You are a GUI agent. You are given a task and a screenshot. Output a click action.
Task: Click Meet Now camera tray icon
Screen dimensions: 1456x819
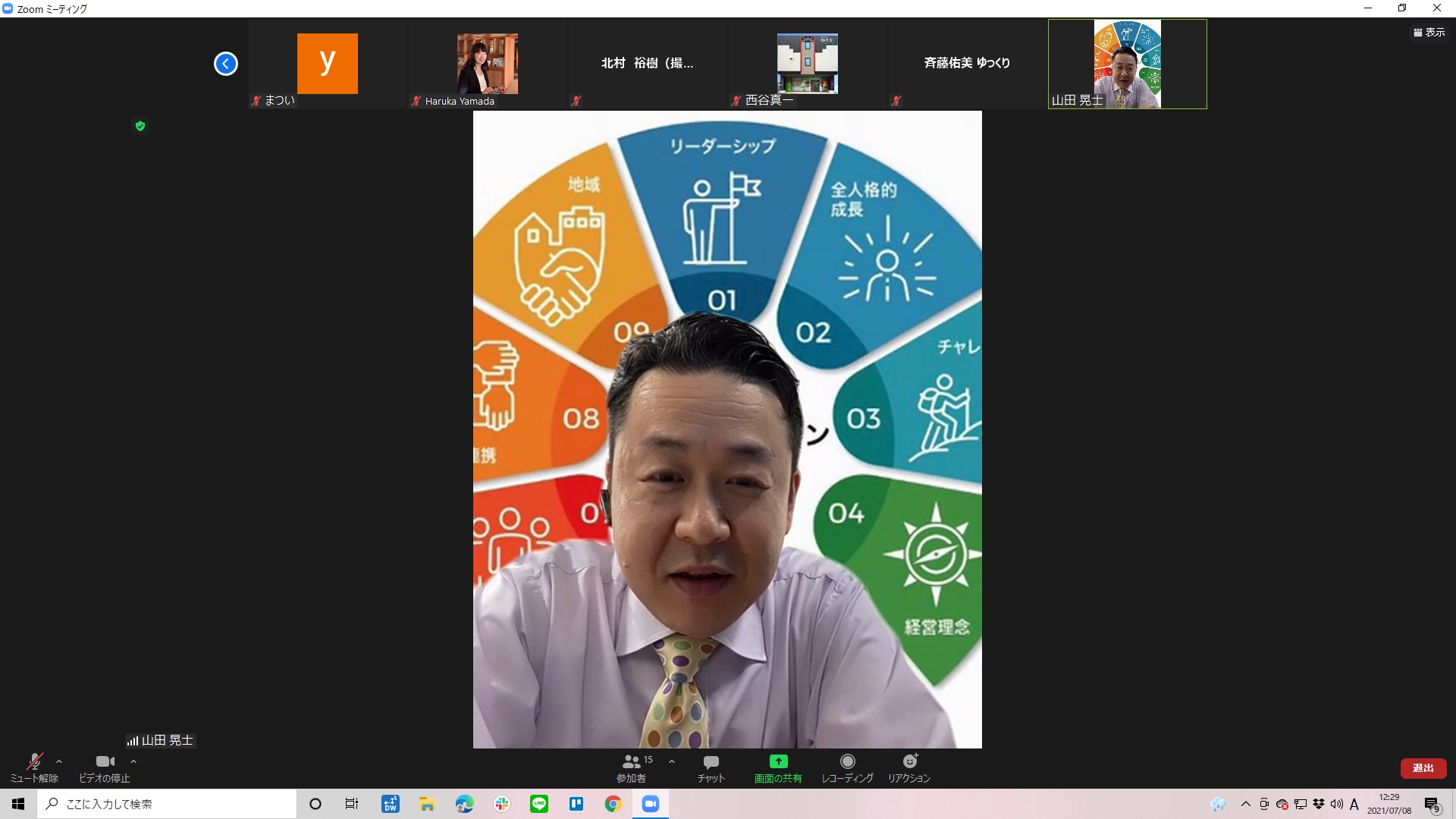1264,804
